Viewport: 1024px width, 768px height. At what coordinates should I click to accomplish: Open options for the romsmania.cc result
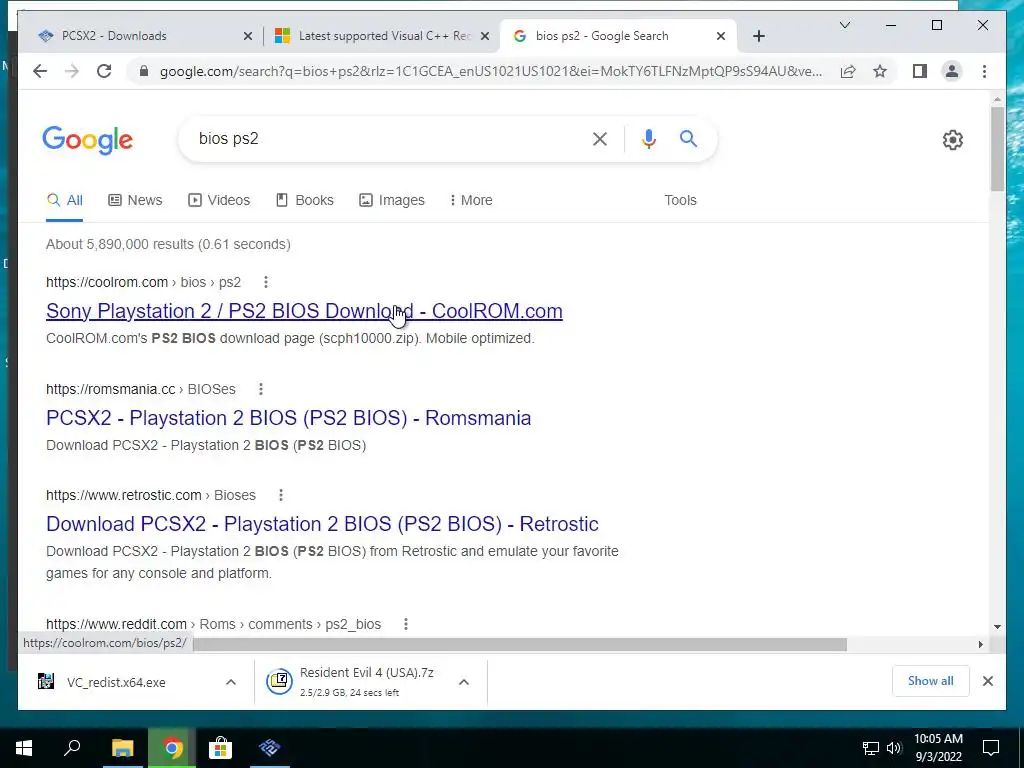pyautogui.click(x=261, y=389)
